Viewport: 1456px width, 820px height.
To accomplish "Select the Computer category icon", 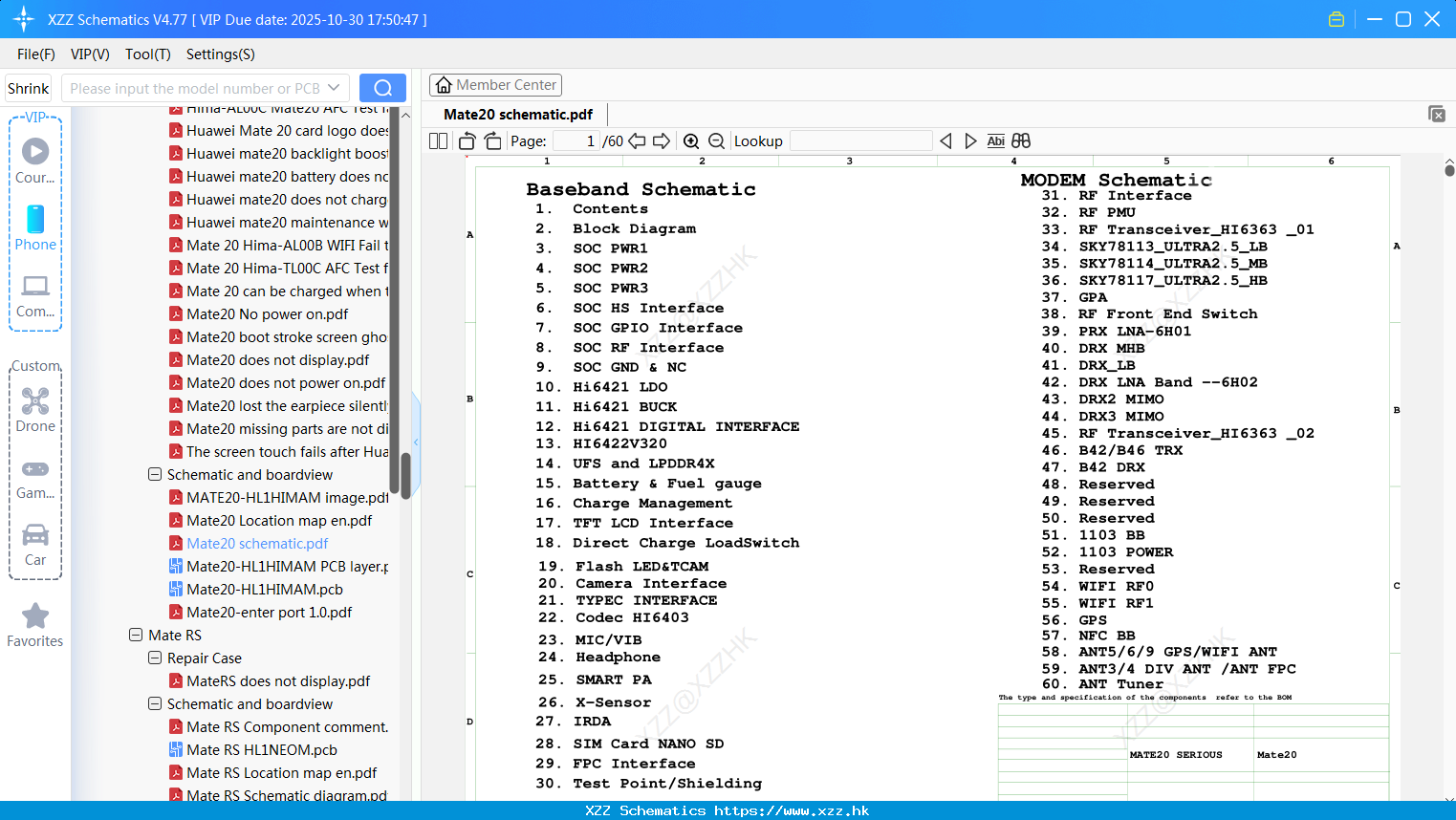I will pyautogui.click(x=35, y=295).
